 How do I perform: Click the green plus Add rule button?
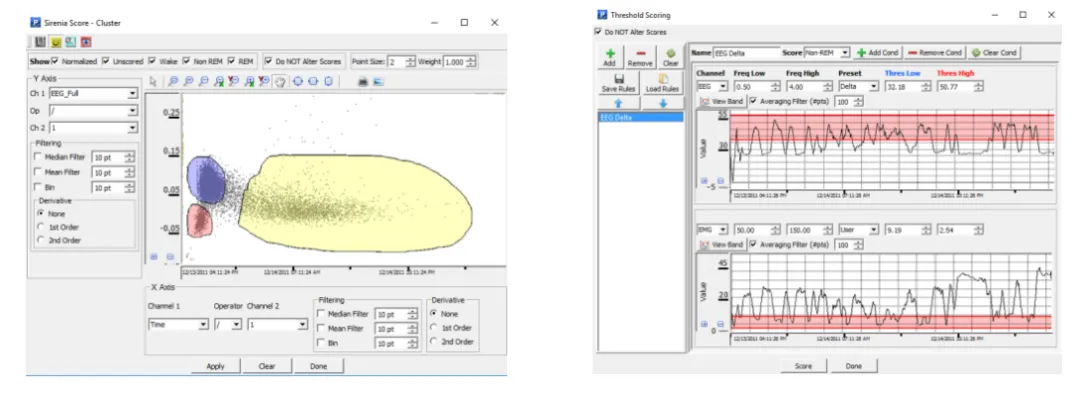click(x=609, y=57)
